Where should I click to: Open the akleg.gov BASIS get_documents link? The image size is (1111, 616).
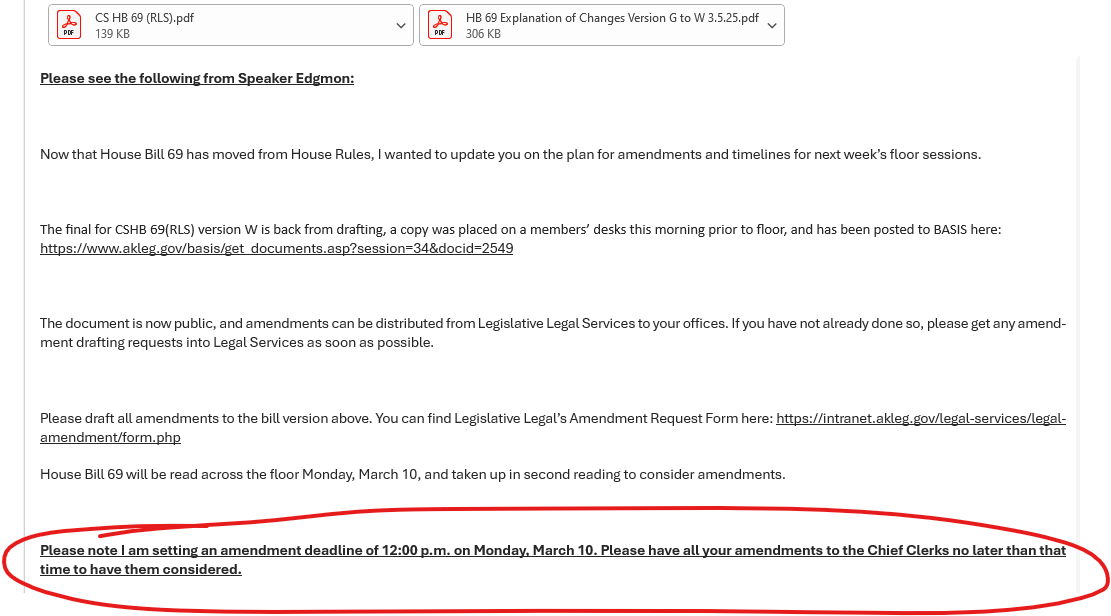[x=276, y=249]
